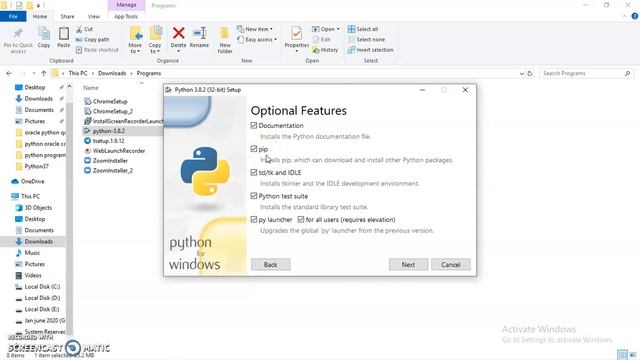Uncheck the Python test suite option

[x=254, y=196]
